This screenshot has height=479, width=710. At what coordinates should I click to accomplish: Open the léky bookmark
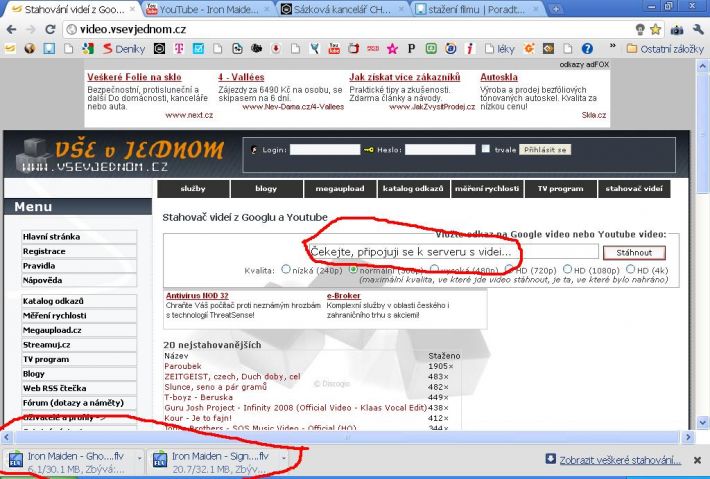pos(500,48)
